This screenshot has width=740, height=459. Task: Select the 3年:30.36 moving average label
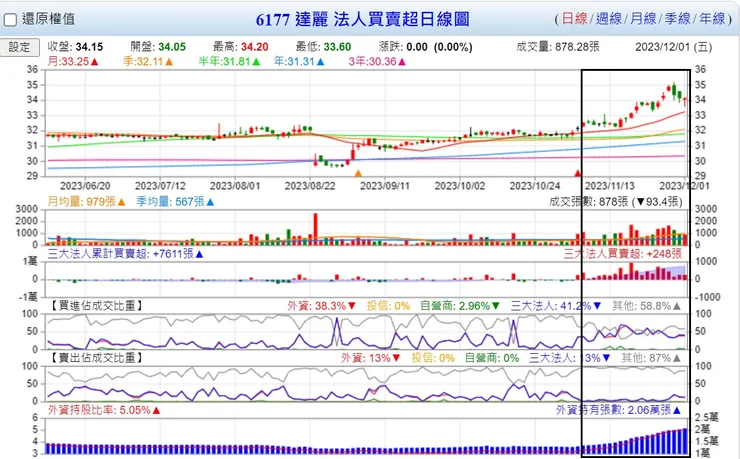pos(377,61)
